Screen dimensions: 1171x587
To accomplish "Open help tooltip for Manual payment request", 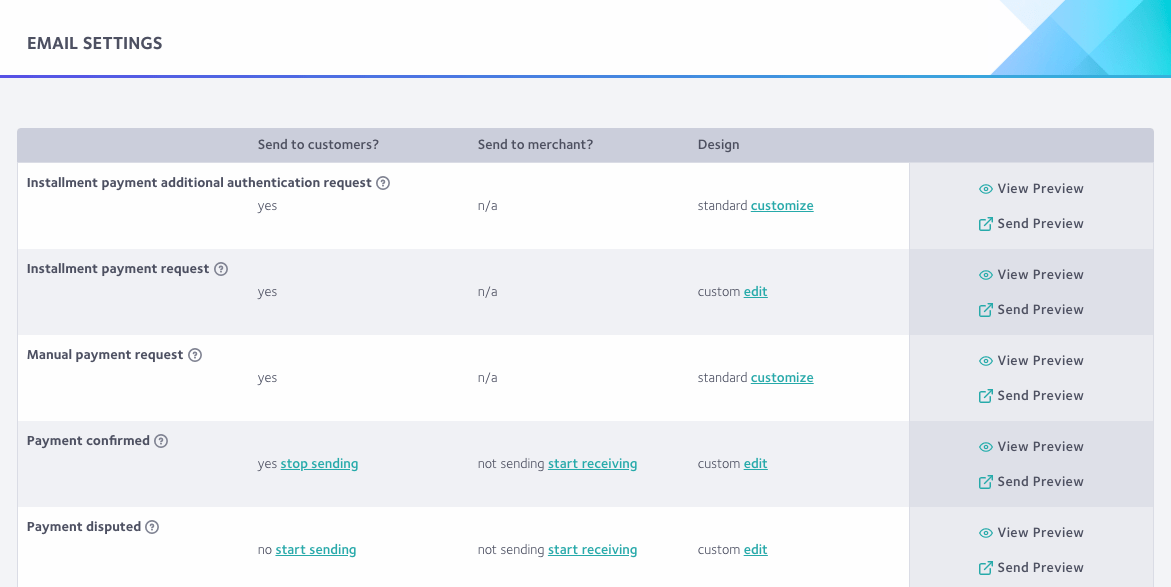I will coord(195,355).
